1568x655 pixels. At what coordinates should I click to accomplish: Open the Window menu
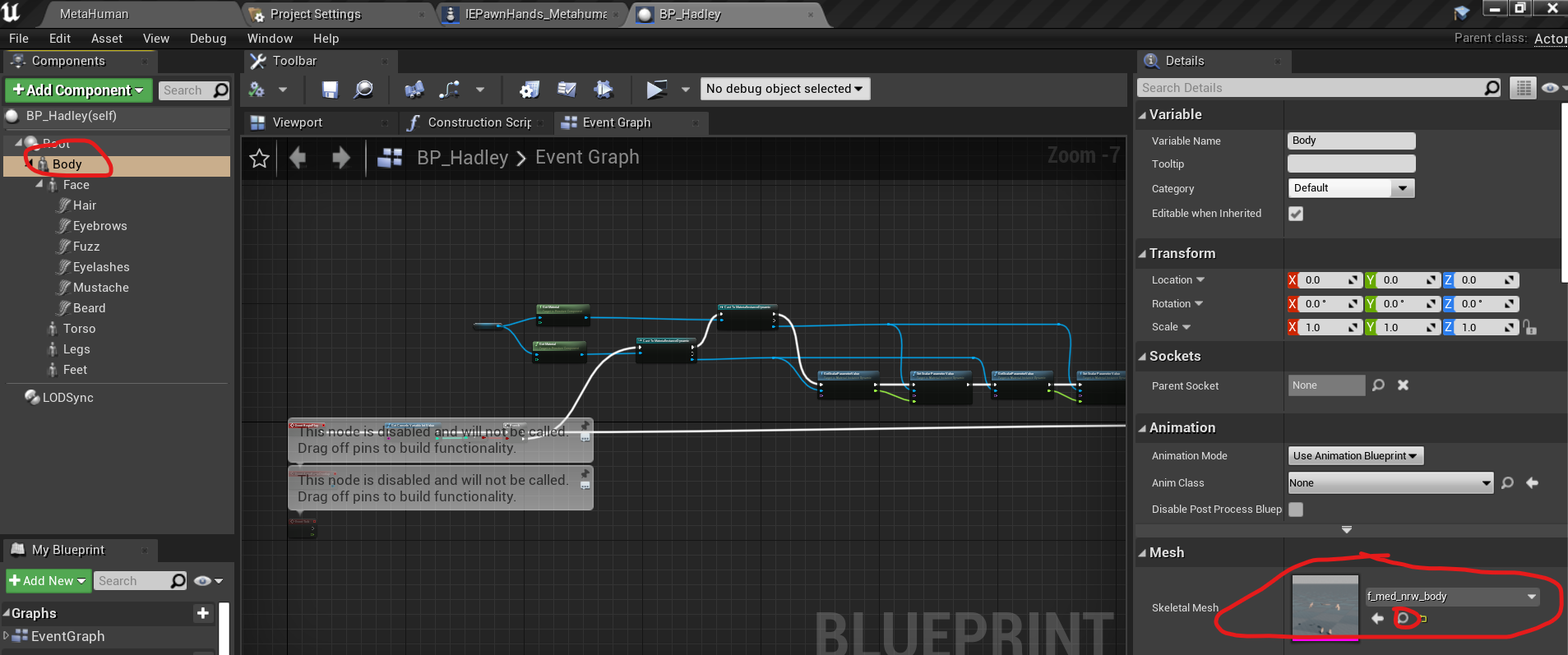pos(270,39)
